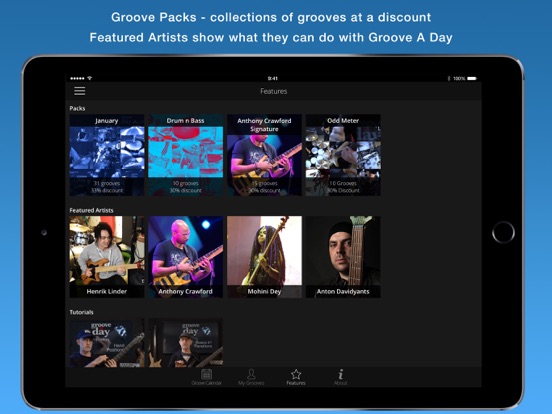The height and width of the screenshot is (414, 552).
Task: View featured artist Henrik Linder
Action: click(107, 257)
